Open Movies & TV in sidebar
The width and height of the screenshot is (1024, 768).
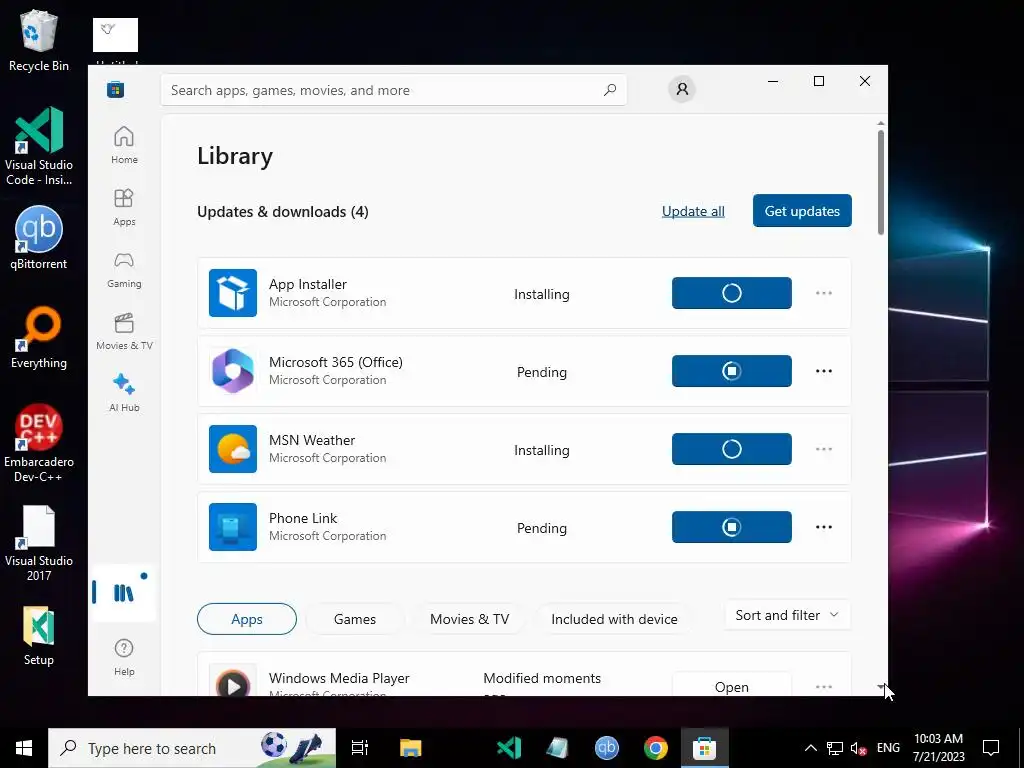pos(124,331)
